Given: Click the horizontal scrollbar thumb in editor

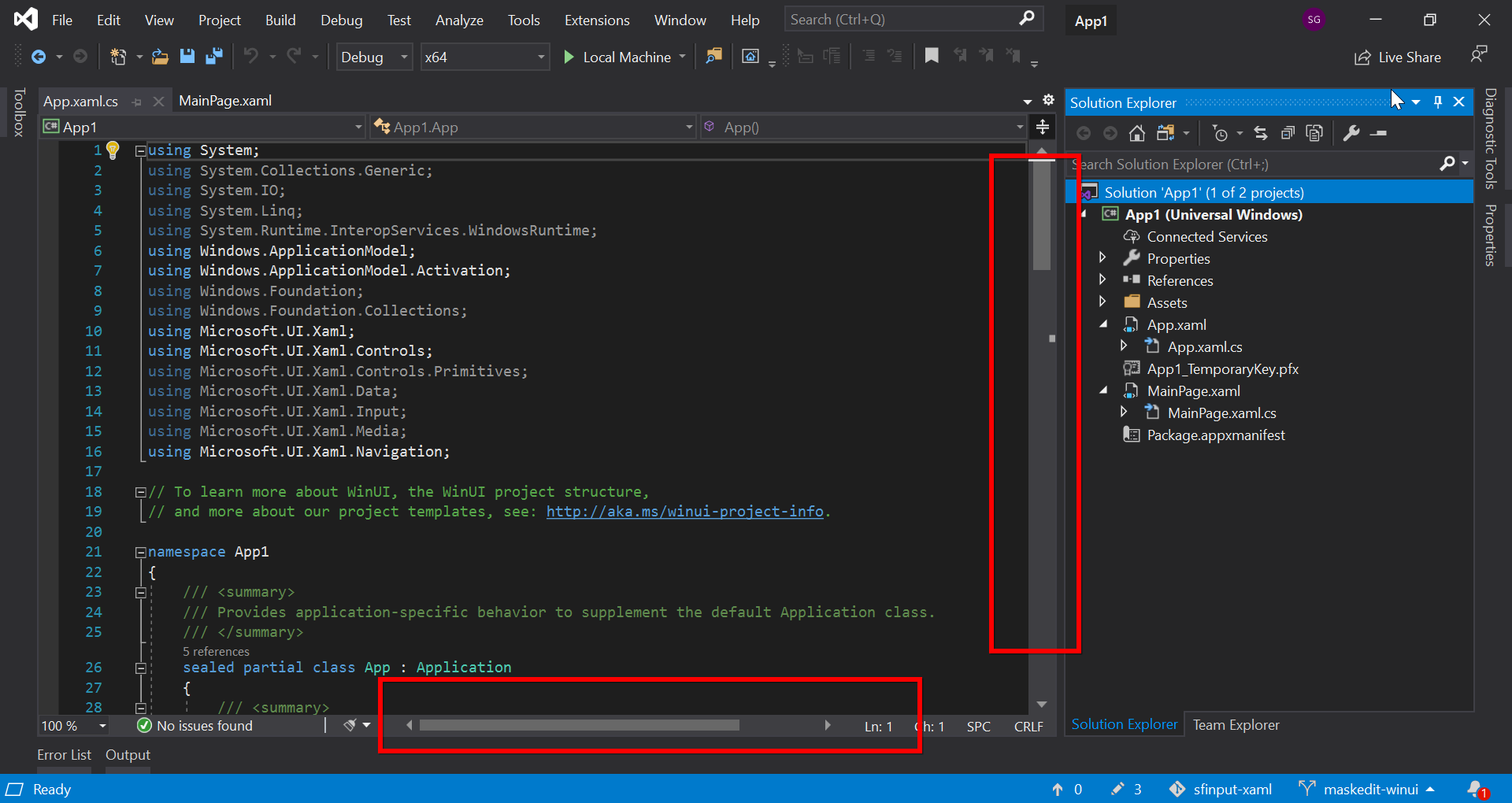Looking at the screenshot, I should 579,725.
